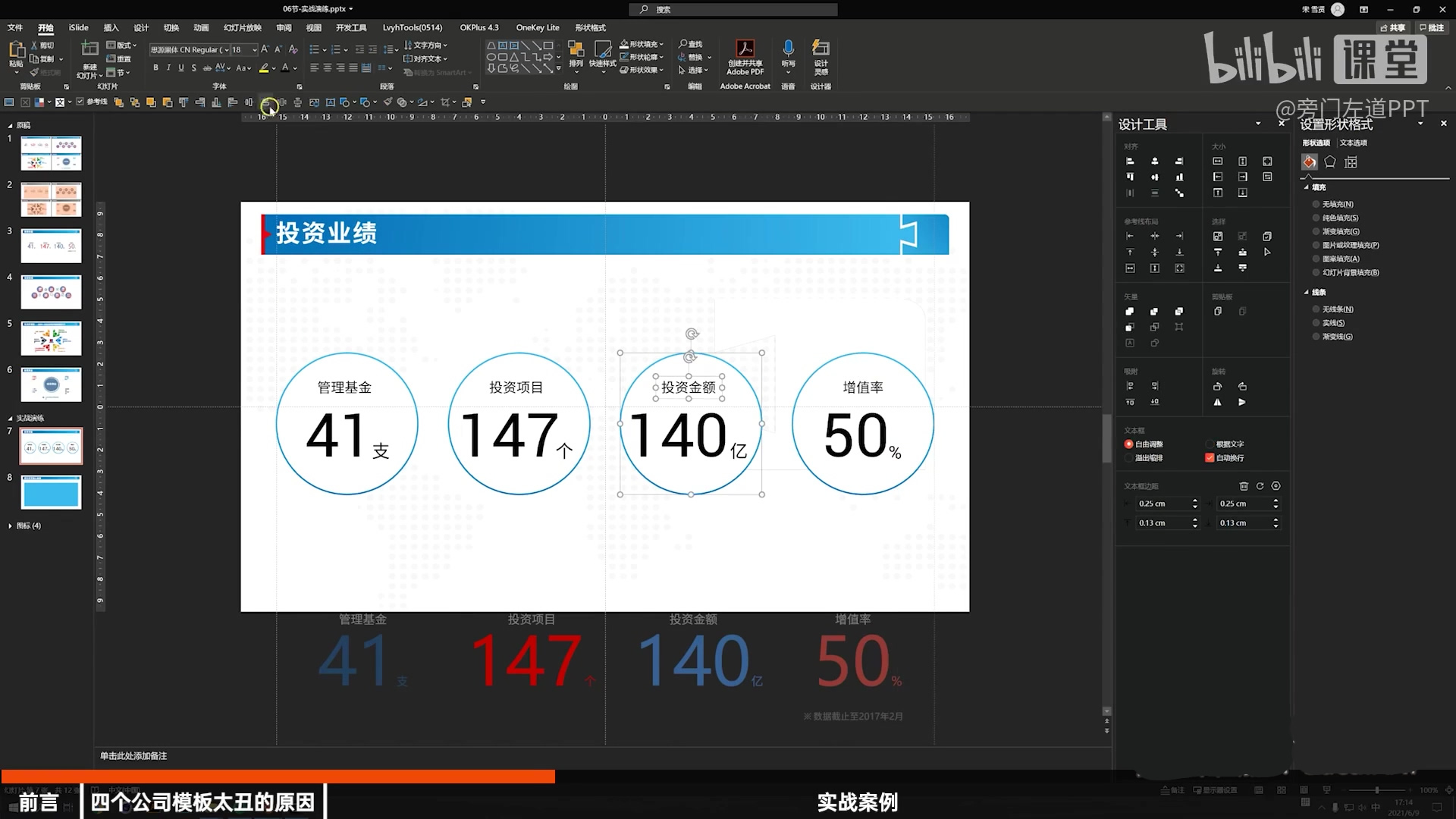The image size is (1456, 819).
Task: Click the flip horizontal icon under 旋转
Action: coord(1217,402)
